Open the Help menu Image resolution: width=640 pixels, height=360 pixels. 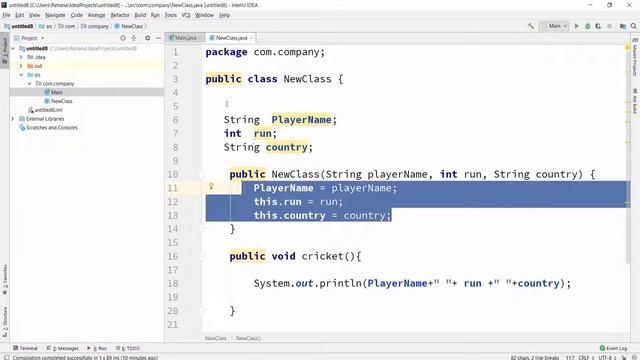pos(224,15)
